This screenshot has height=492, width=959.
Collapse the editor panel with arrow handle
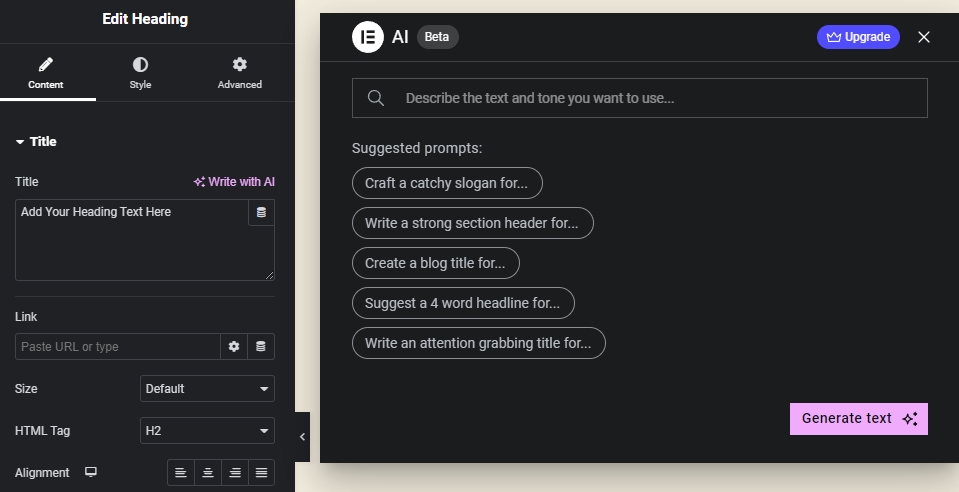pyautogui.click(x=302, y=437)
